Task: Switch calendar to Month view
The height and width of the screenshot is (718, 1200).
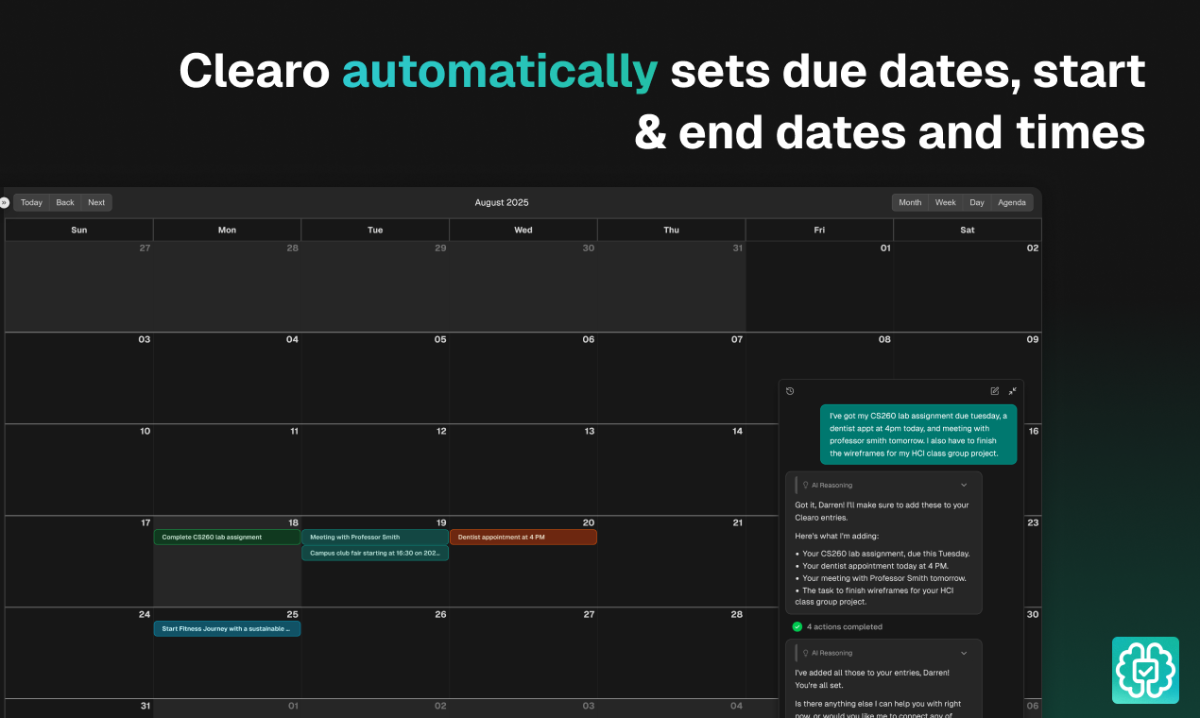Action: pyautogui.click(x=910, y=203)
